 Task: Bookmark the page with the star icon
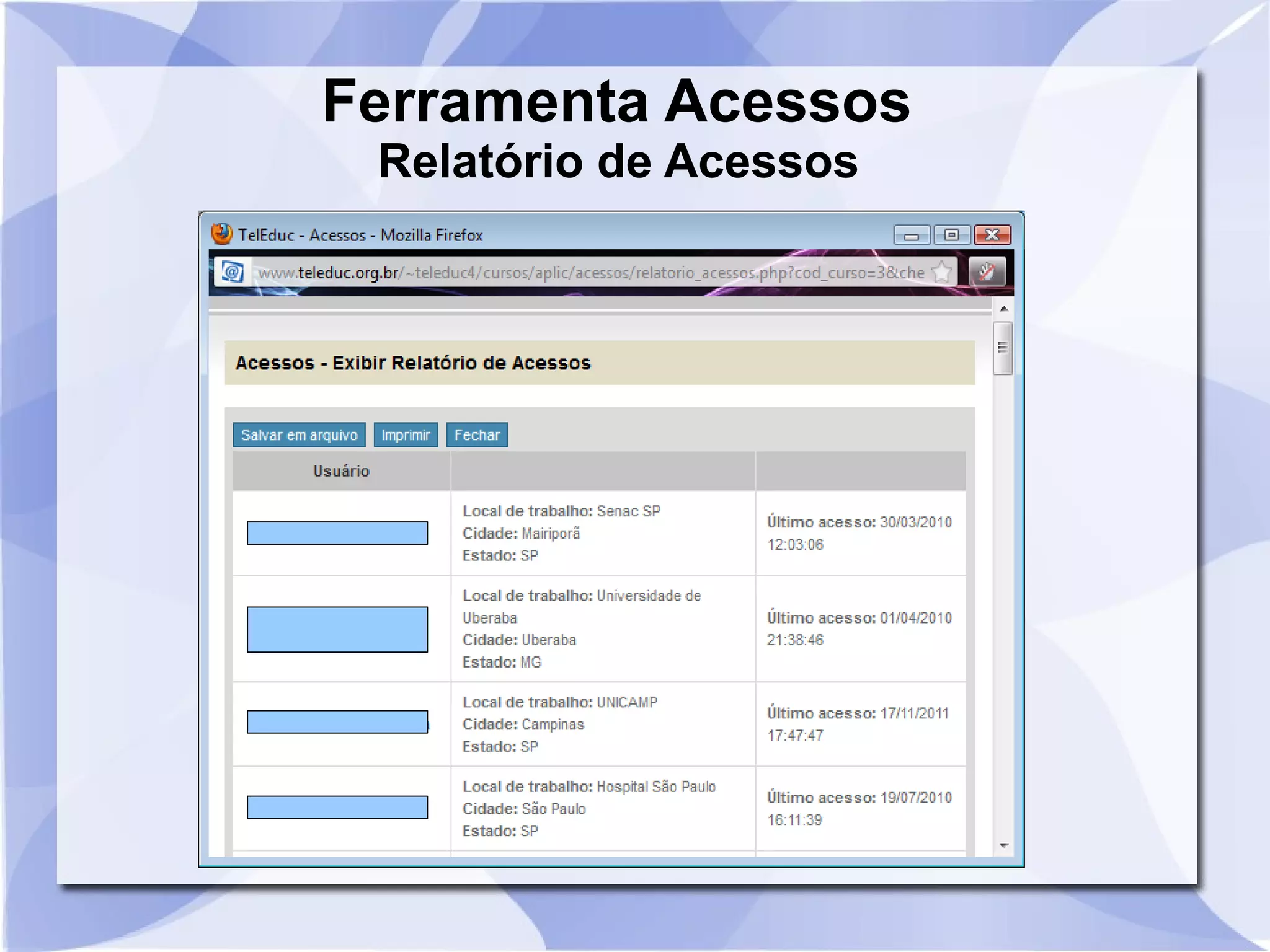coord(942,272)
